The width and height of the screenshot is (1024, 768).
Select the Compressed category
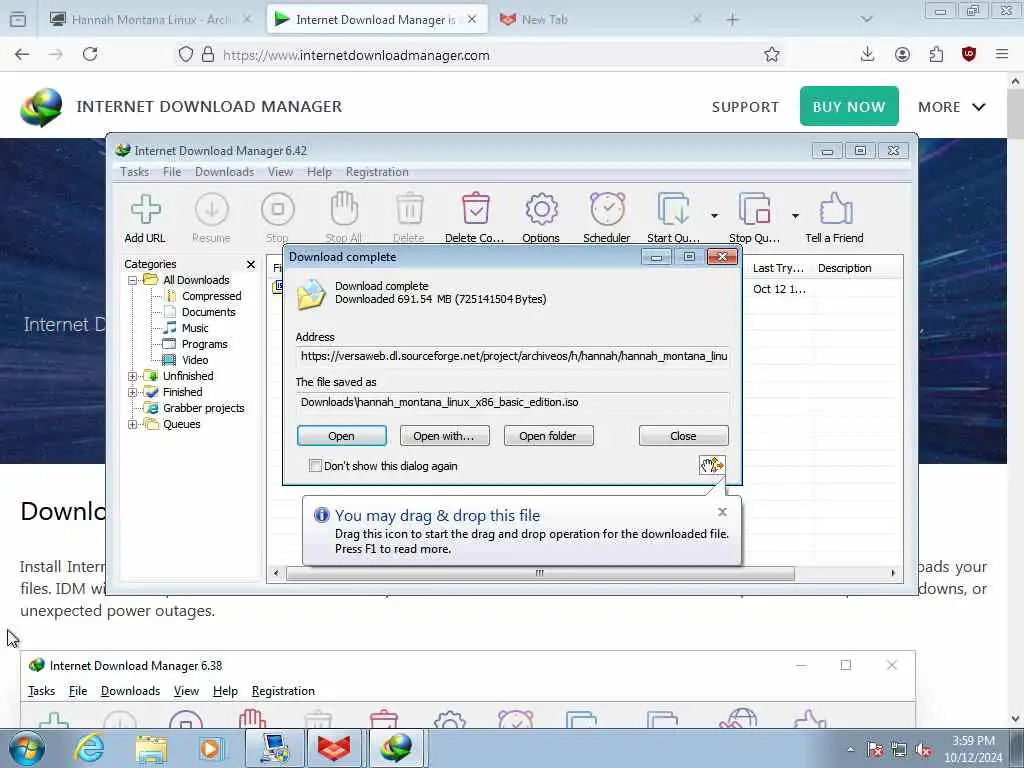212,296
